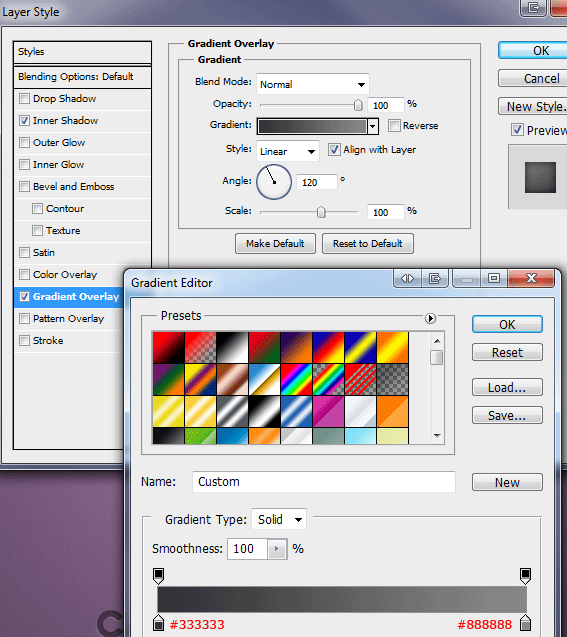
Task: Enable Bevel and Emboss checkbox
Action: pyautogui.click(x=24, y=186)
